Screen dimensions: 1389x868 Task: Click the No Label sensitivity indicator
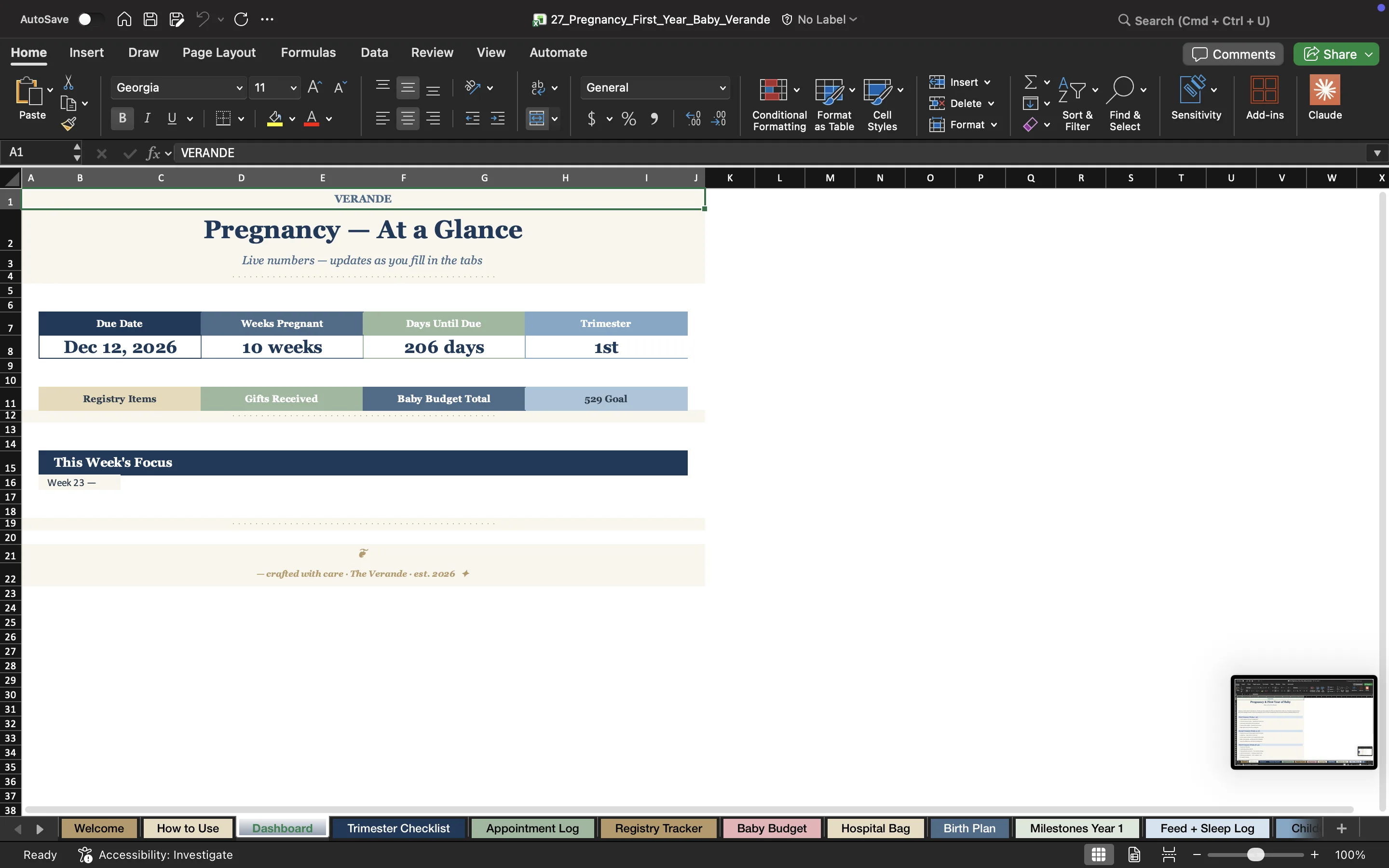click(x=819, y=19)
